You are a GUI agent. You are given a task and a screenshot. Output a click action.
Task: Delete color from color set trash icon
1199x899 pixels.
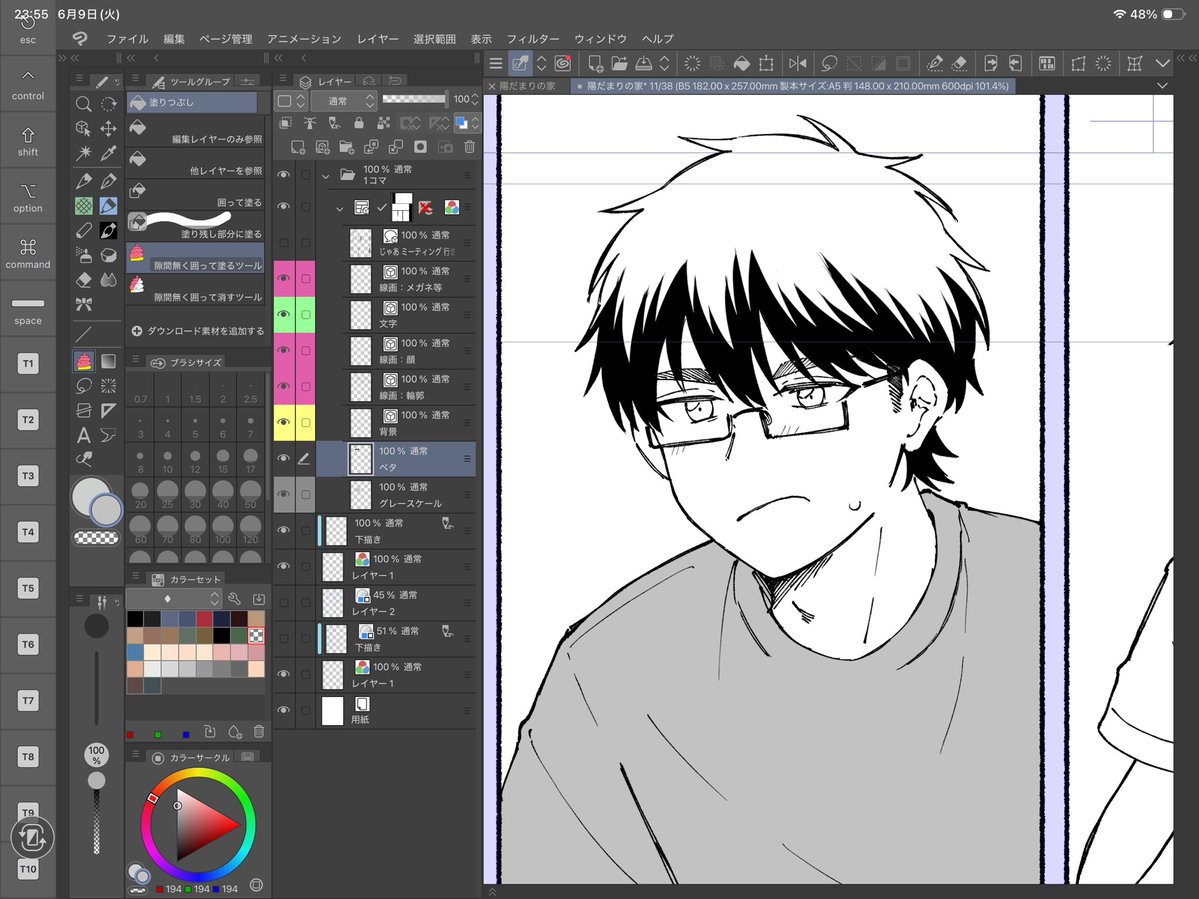point(258,732)
